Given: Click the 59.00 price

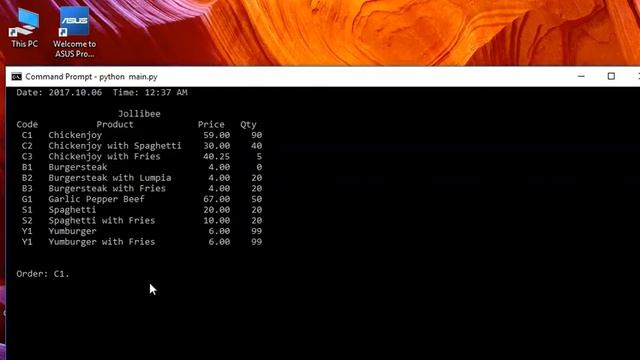Looking at the screenshot, I should coord(216,135).
